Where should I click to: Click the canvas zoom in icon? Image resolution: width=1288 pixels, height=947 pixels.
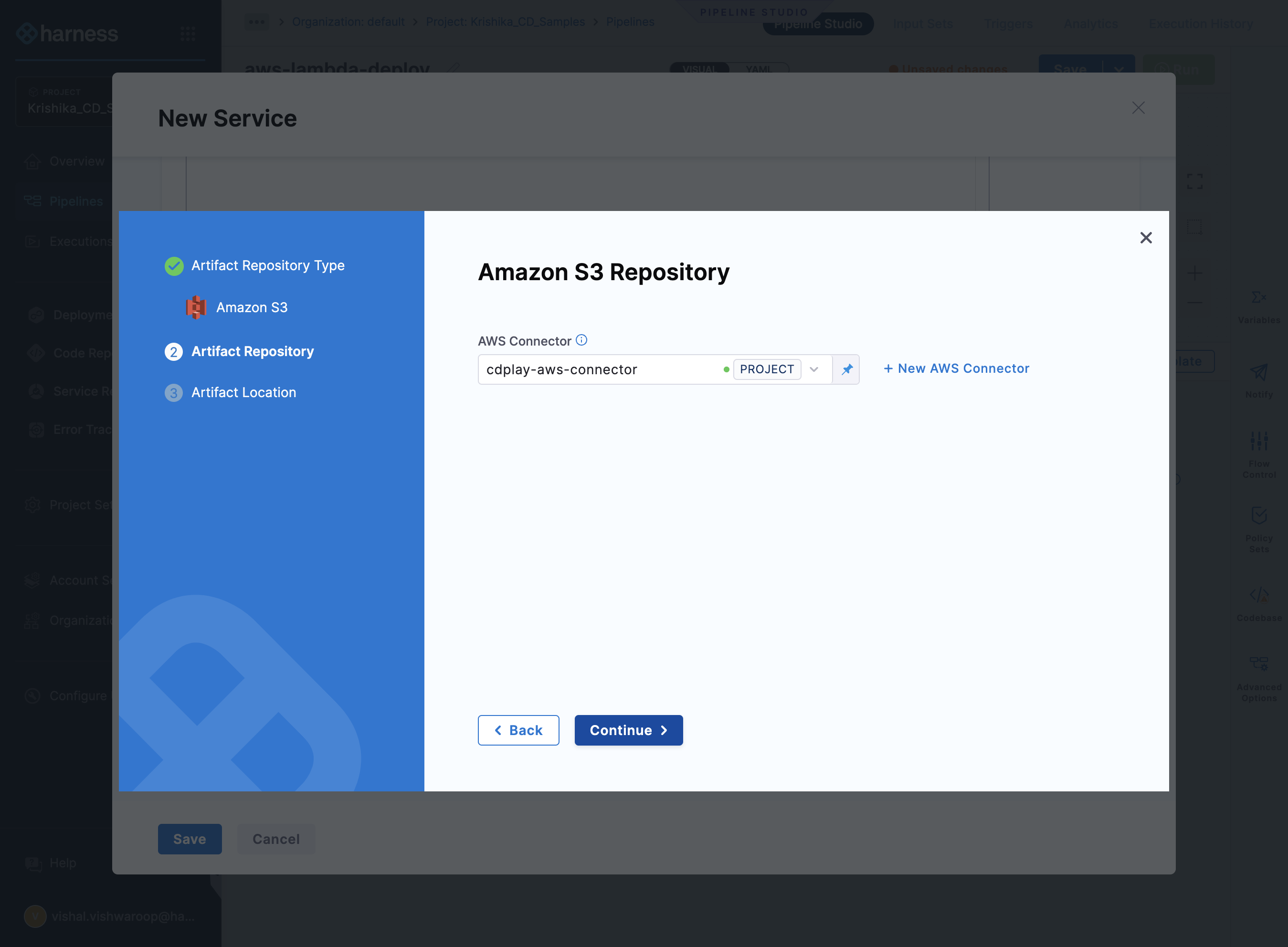point(1194,273)
